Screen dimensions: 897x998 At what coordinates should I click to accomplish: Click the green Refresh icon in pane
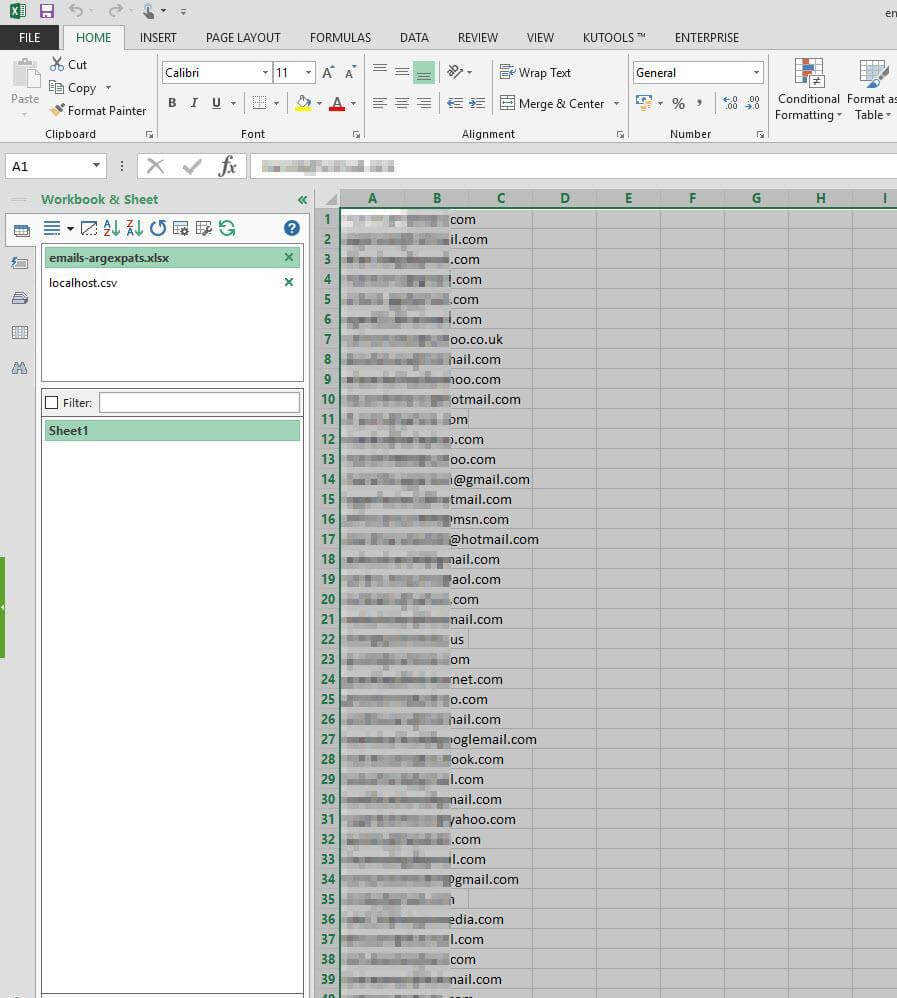tap(227, 228)
